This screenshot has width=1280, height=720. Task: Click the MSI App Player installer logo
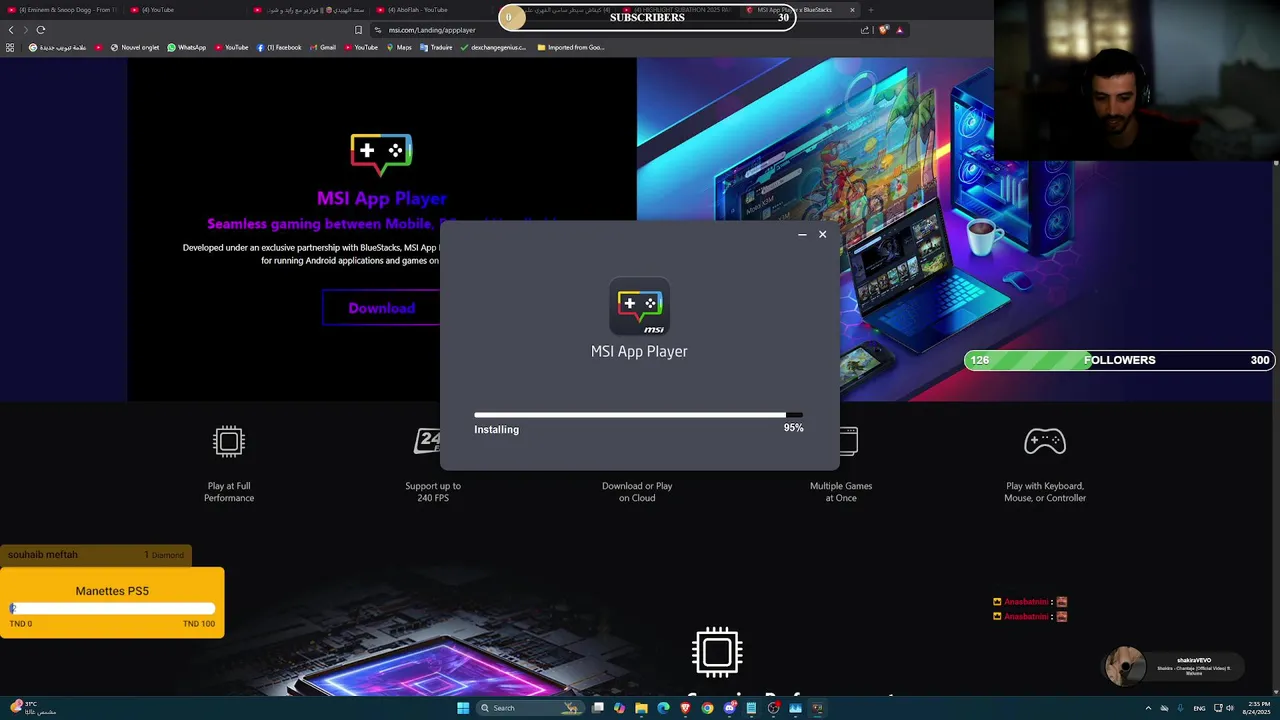pyautogui.click(x=639, y=306)
